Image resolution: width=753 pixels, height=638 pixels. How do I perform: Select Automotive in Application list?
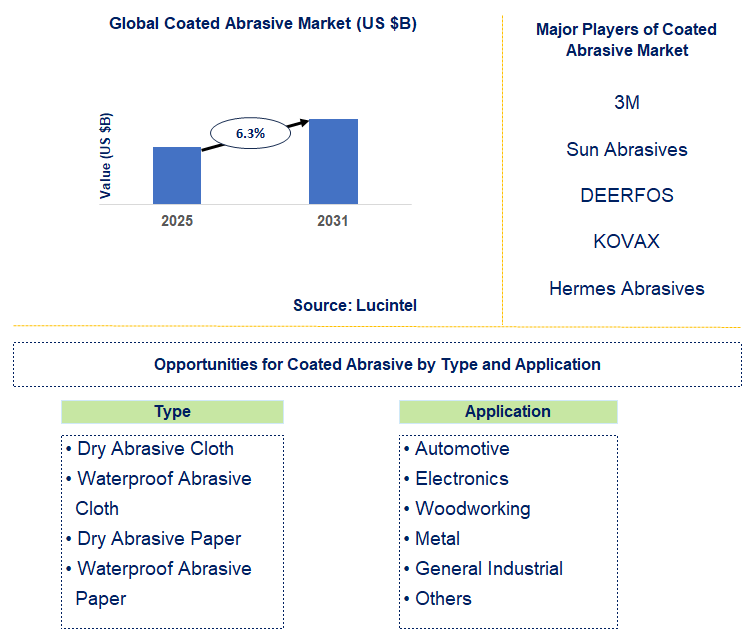point(462,449)
